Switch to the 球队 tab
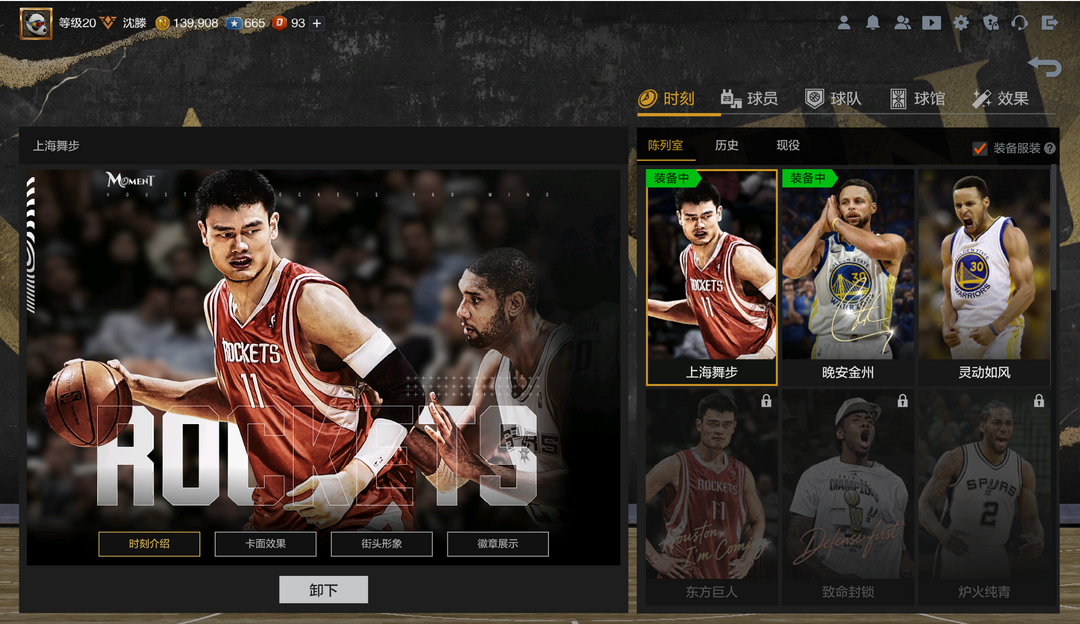1080x624 pixels. point(833,98)
